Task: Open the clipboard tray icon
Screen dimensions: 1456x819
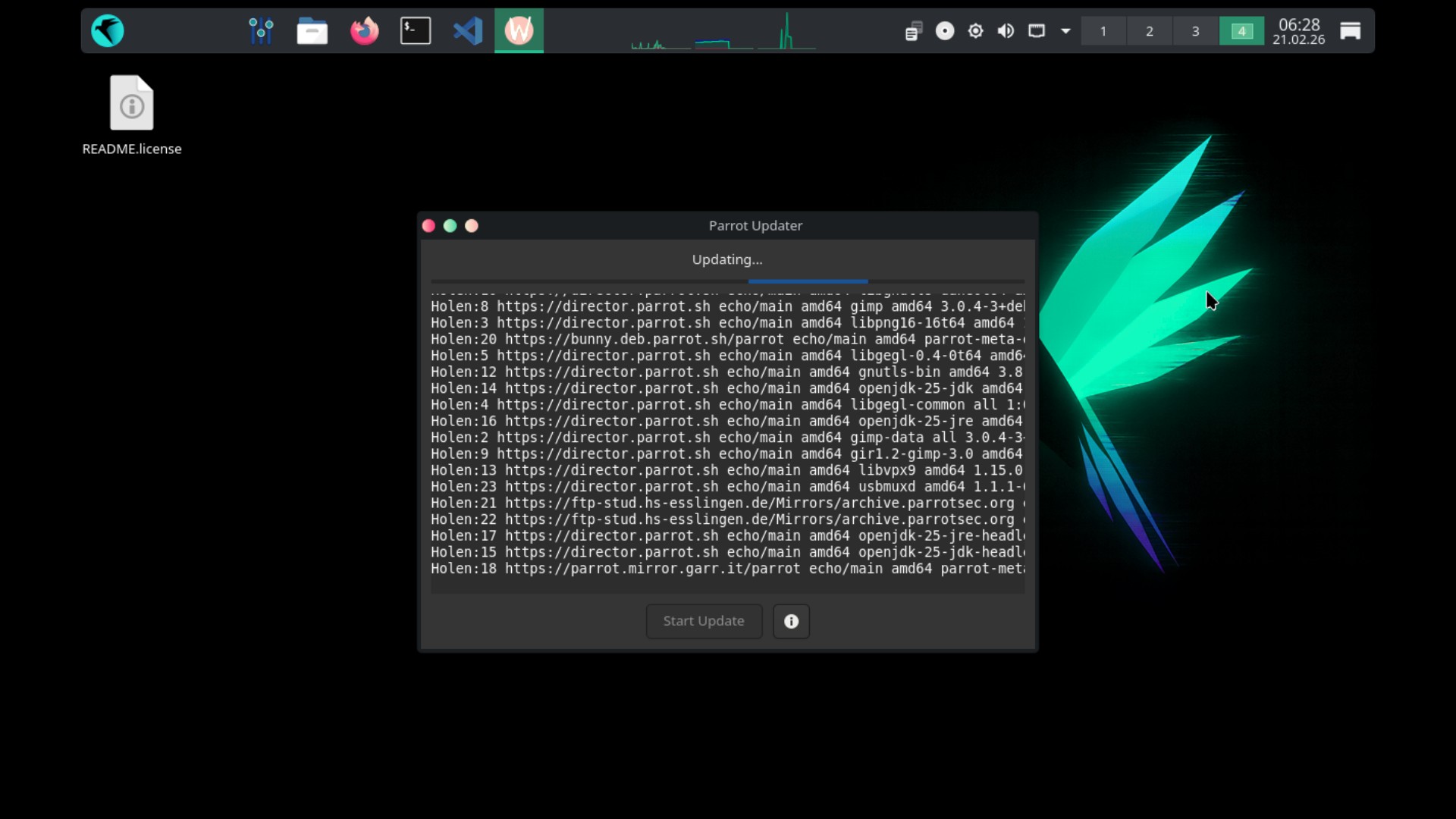Action: [913, 31]
